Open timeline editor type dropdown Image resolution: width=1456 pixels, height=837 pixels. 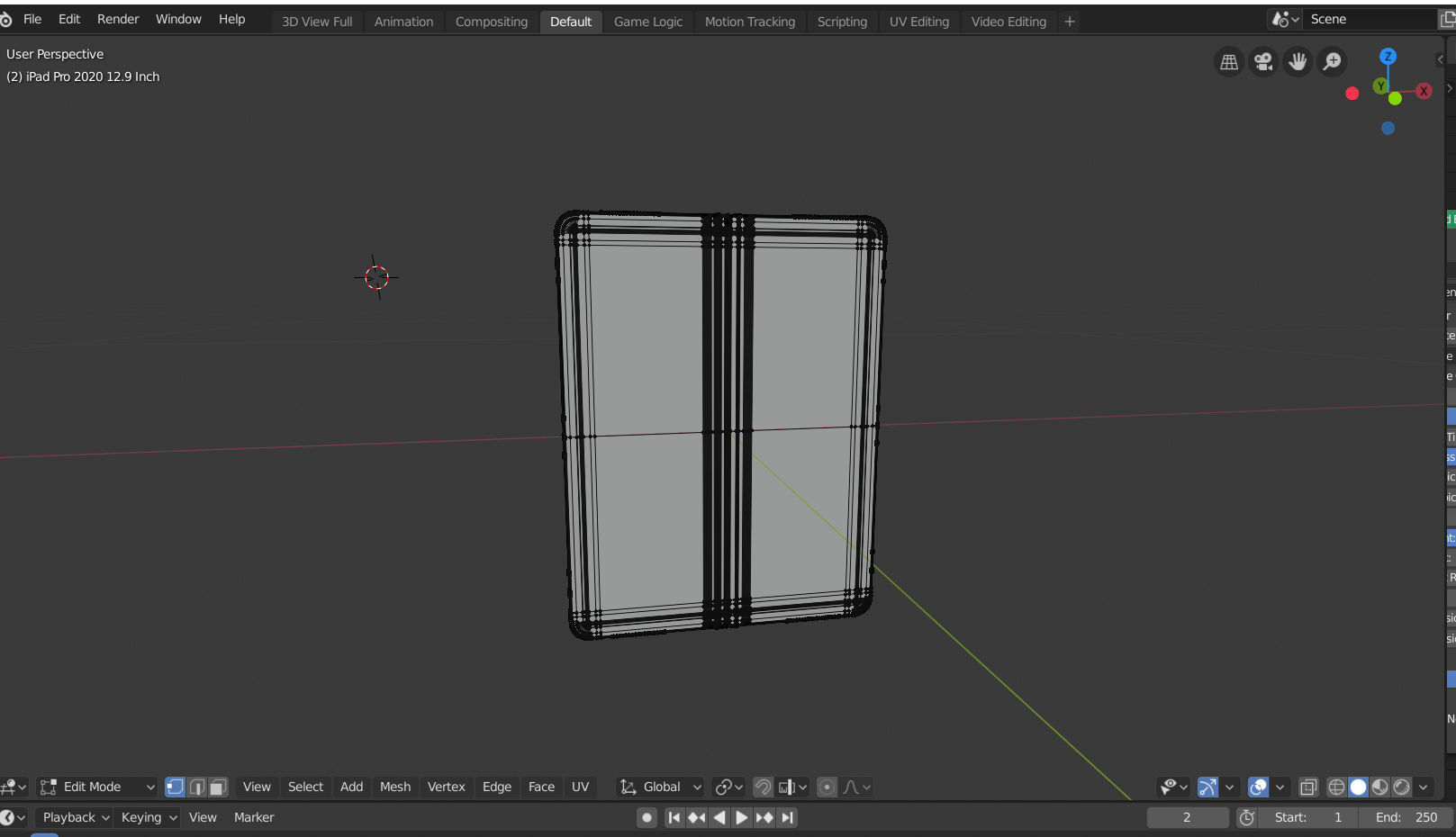pyautogui.click(x=14, y=817)
